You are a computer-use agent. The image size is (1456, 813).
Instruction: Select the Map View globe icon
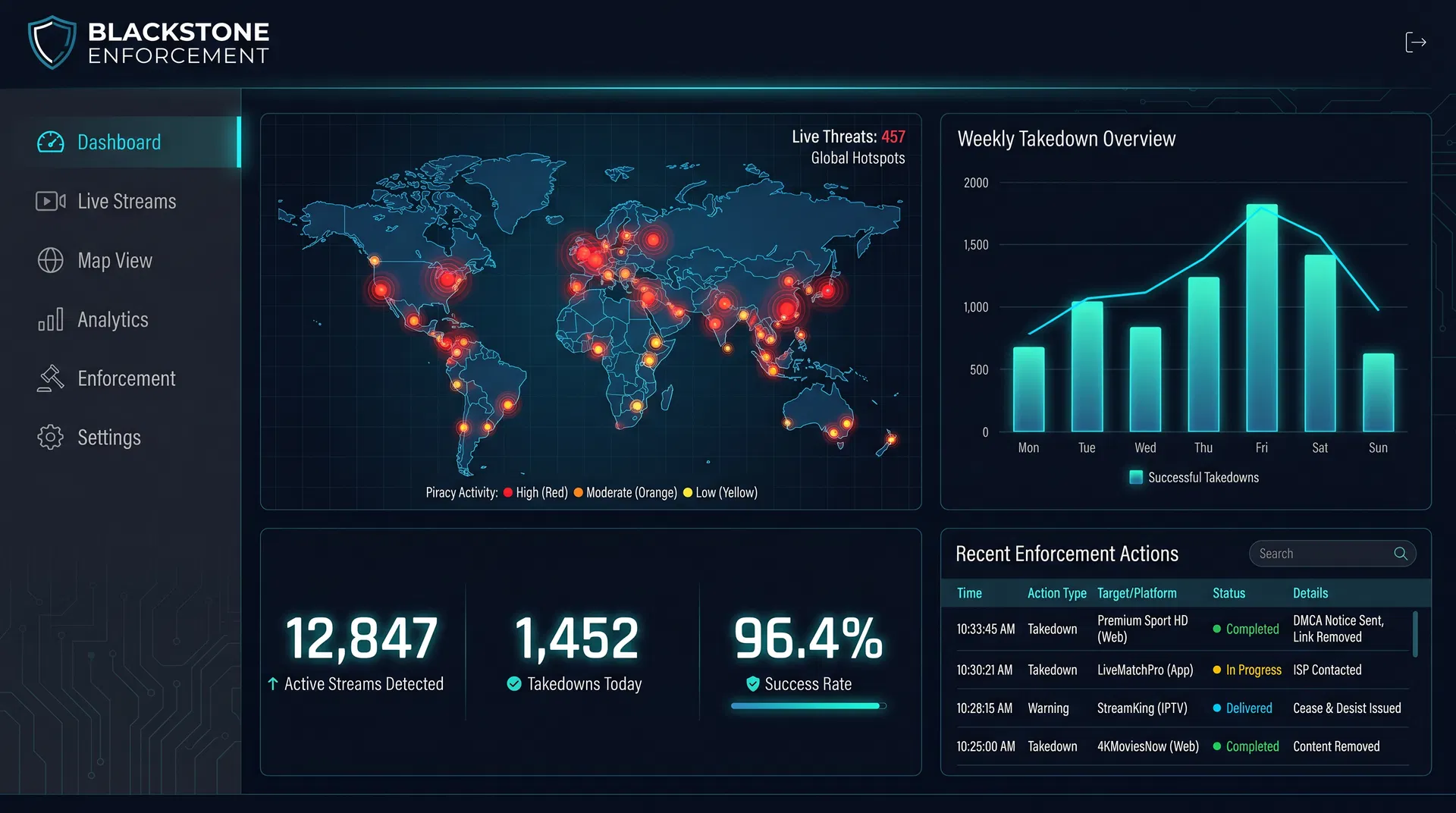tap(50, 260)
